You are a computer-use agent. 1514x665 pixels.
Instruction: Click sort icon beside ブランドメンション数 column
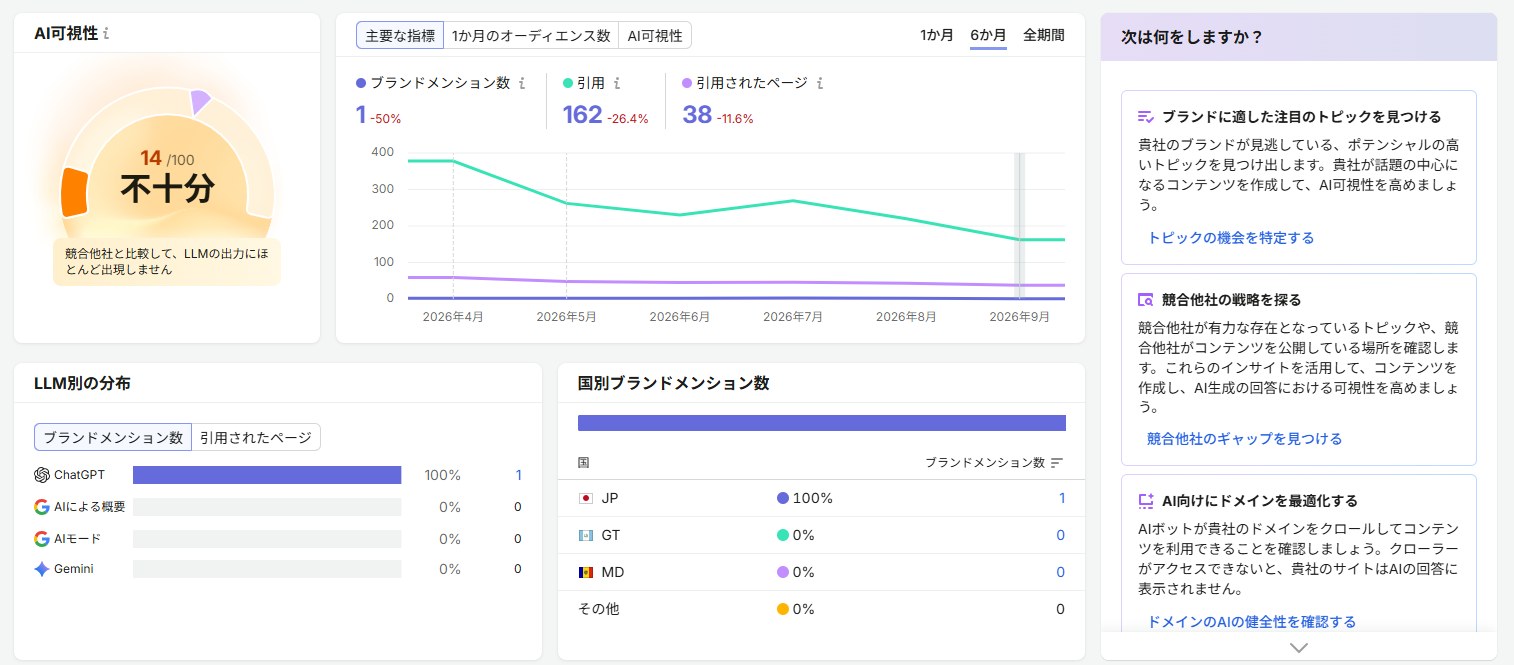click(x=1057, y=463)
